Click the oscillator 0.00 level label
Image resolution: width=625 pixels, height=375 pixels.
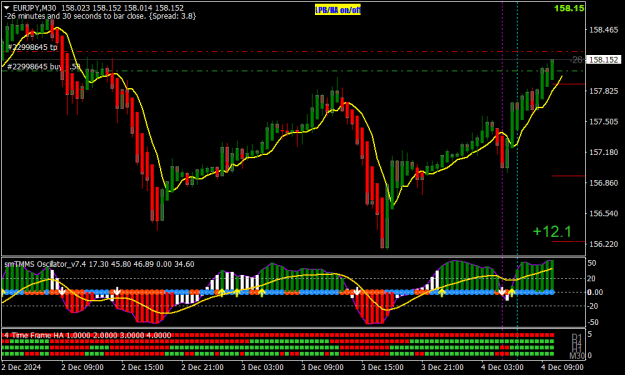coord(596,292)
